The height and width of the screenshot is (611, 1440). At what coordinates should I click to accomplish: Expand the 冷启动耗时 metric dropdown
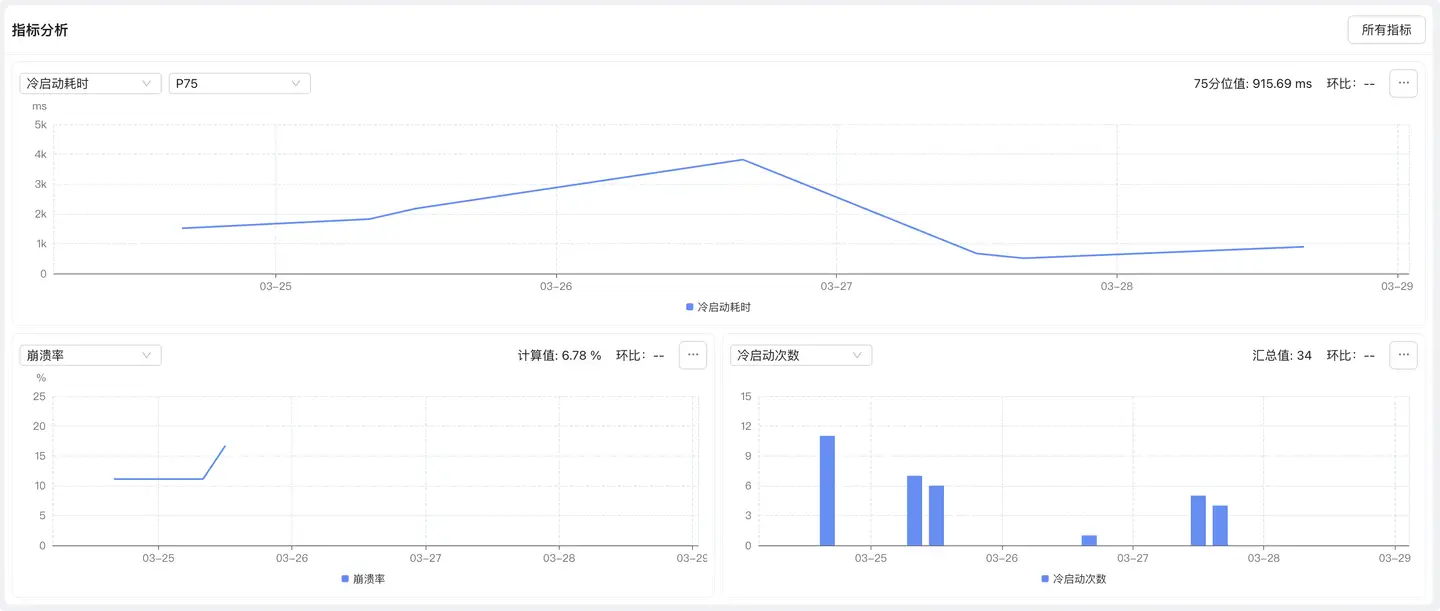[x=90, y=84]
